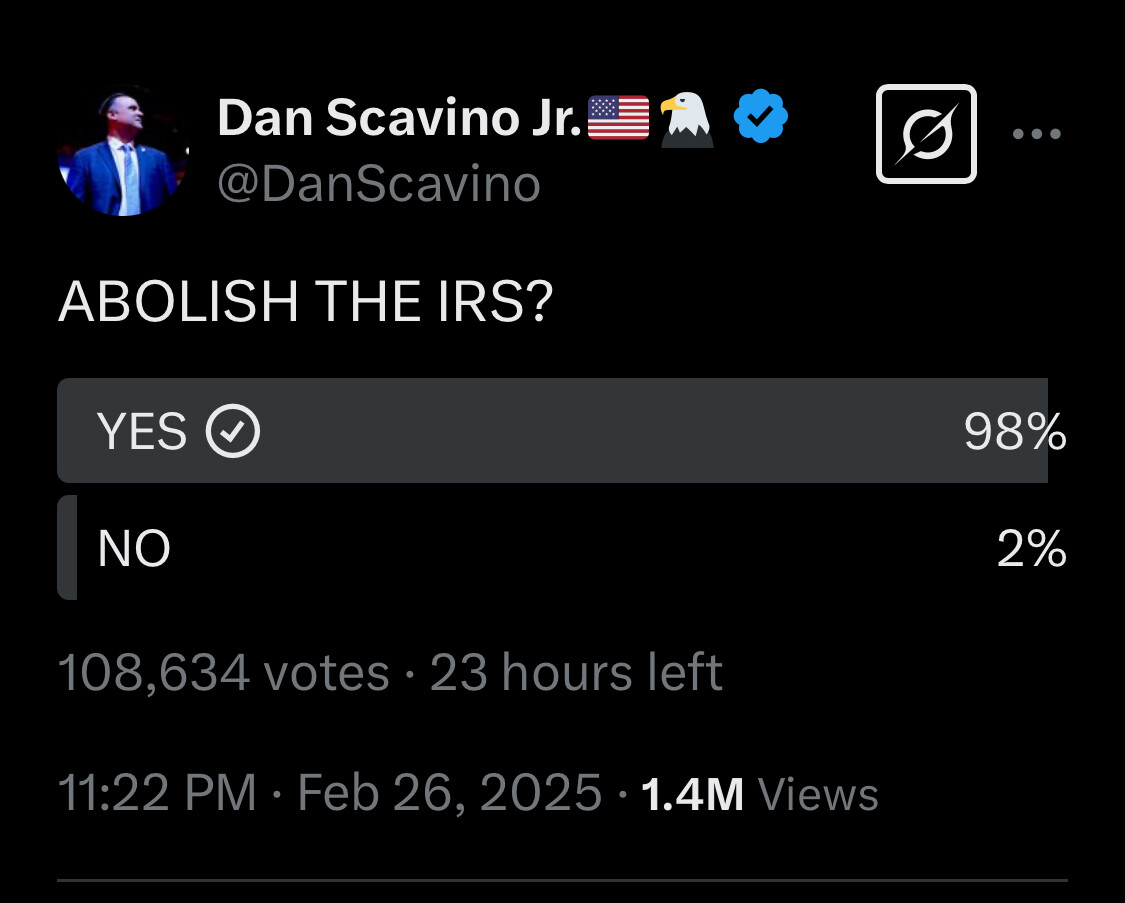Click the checkmark circle beside YES

click(x=233, y=432)
